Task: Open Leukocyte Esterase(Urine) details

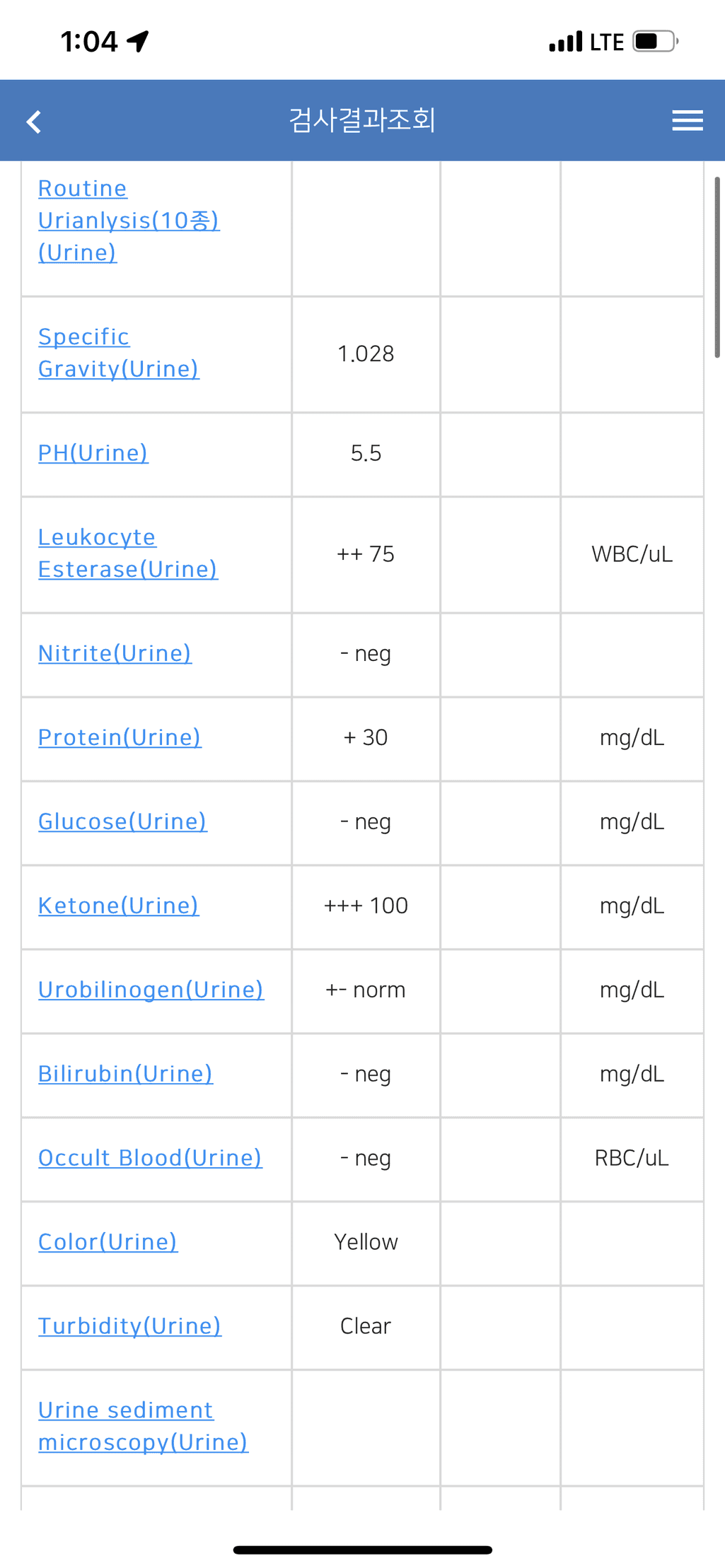Action: [x=128, y=553]
